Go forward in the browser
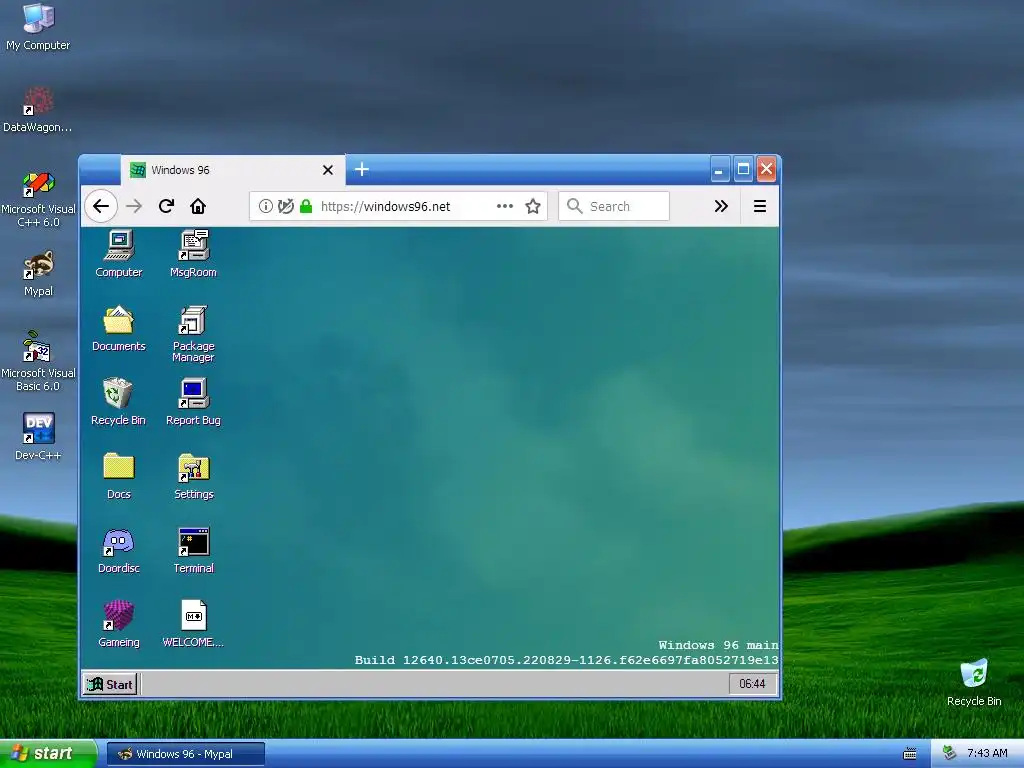The width and height of the screenshot is (1024, 768). (x=134, y=206)
